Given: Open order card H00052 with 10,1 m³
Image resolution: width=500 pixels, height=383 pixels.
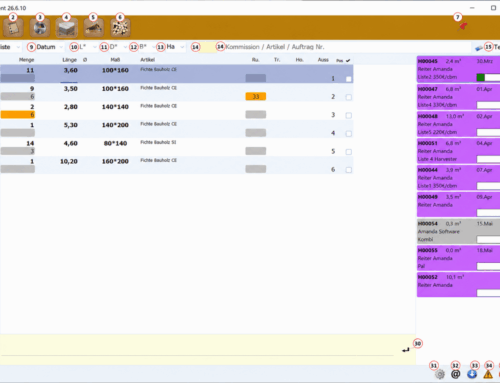Looking at the screenshot, I should click(x=458, y=285).
